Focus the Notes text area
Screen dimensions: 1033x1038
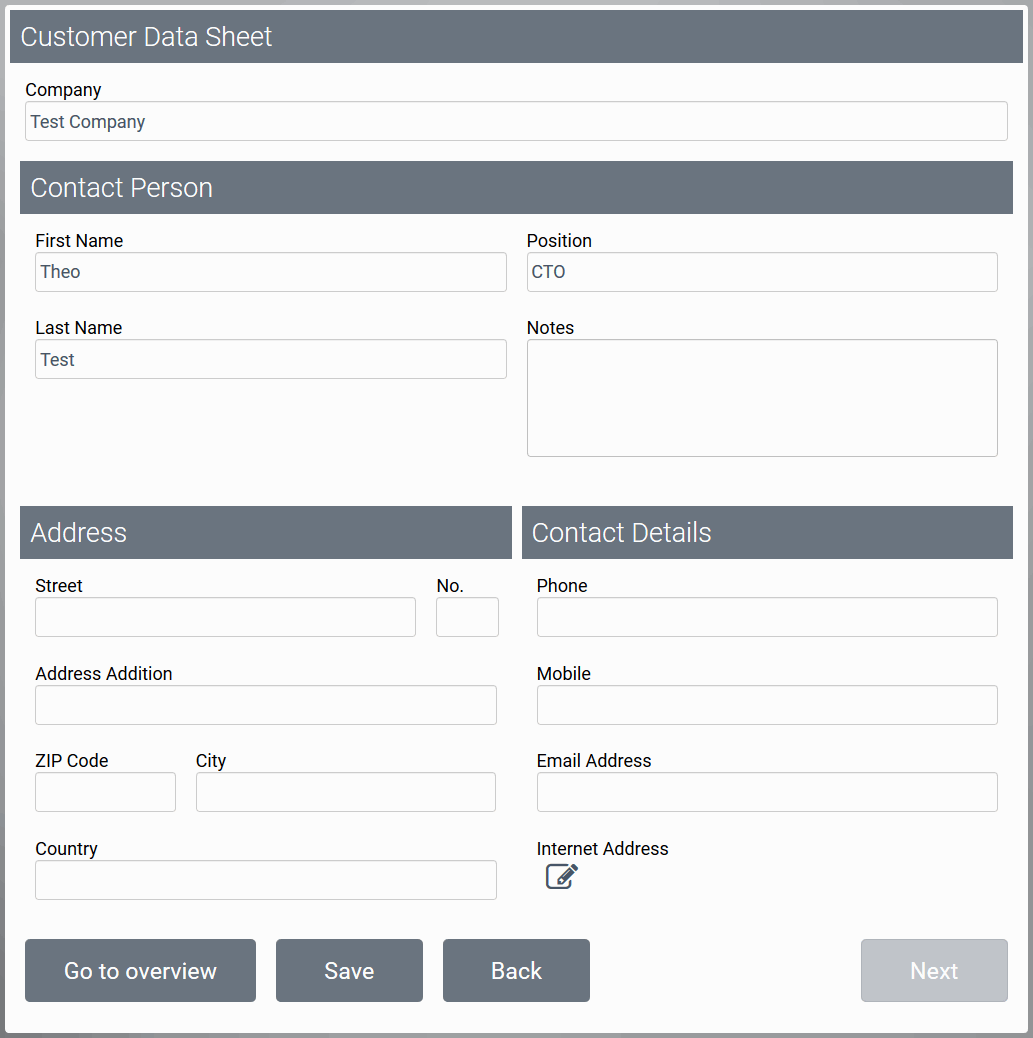(762, 398)
